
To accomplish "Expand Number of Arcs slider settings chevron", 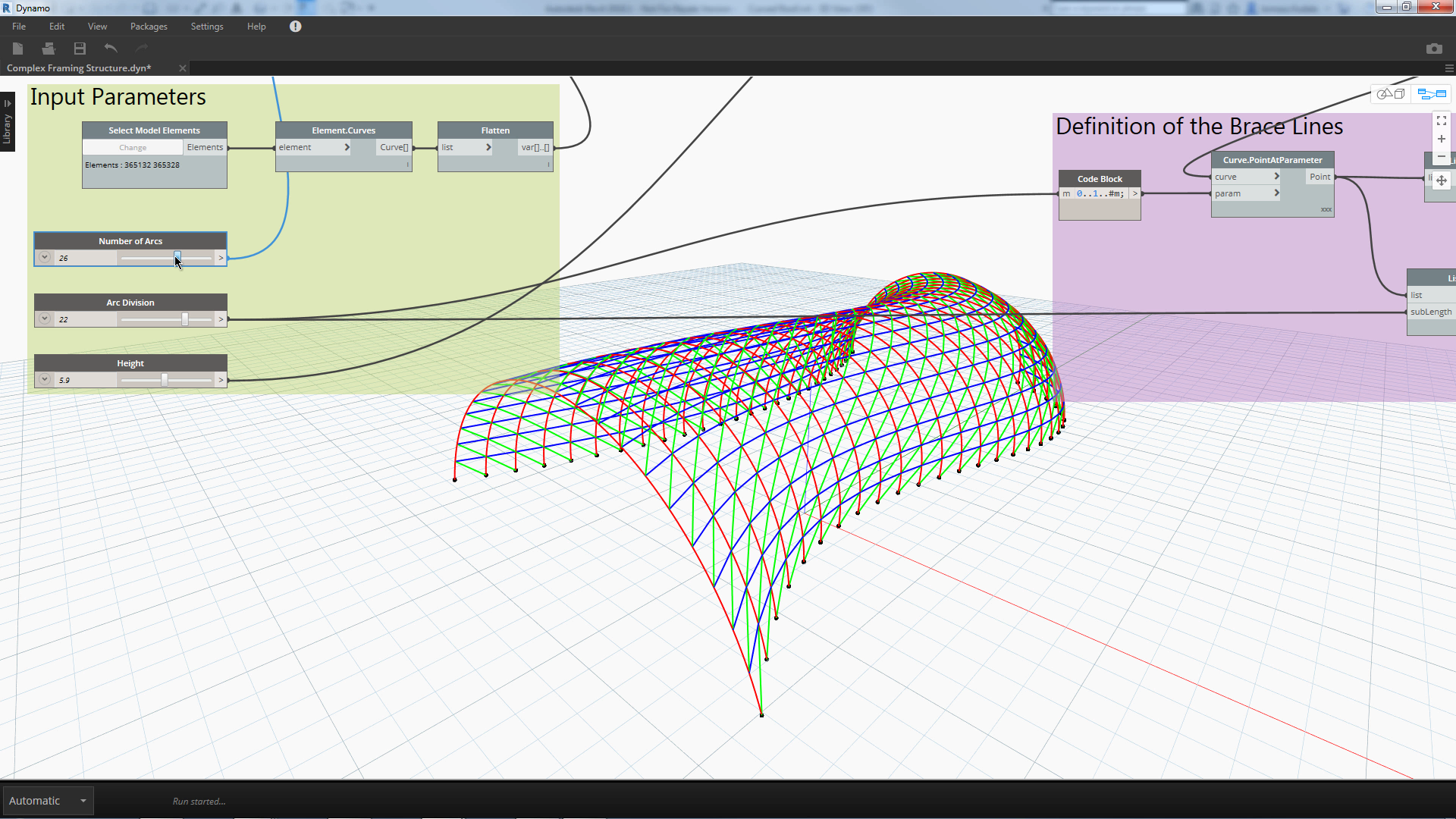I will [45, 258].
